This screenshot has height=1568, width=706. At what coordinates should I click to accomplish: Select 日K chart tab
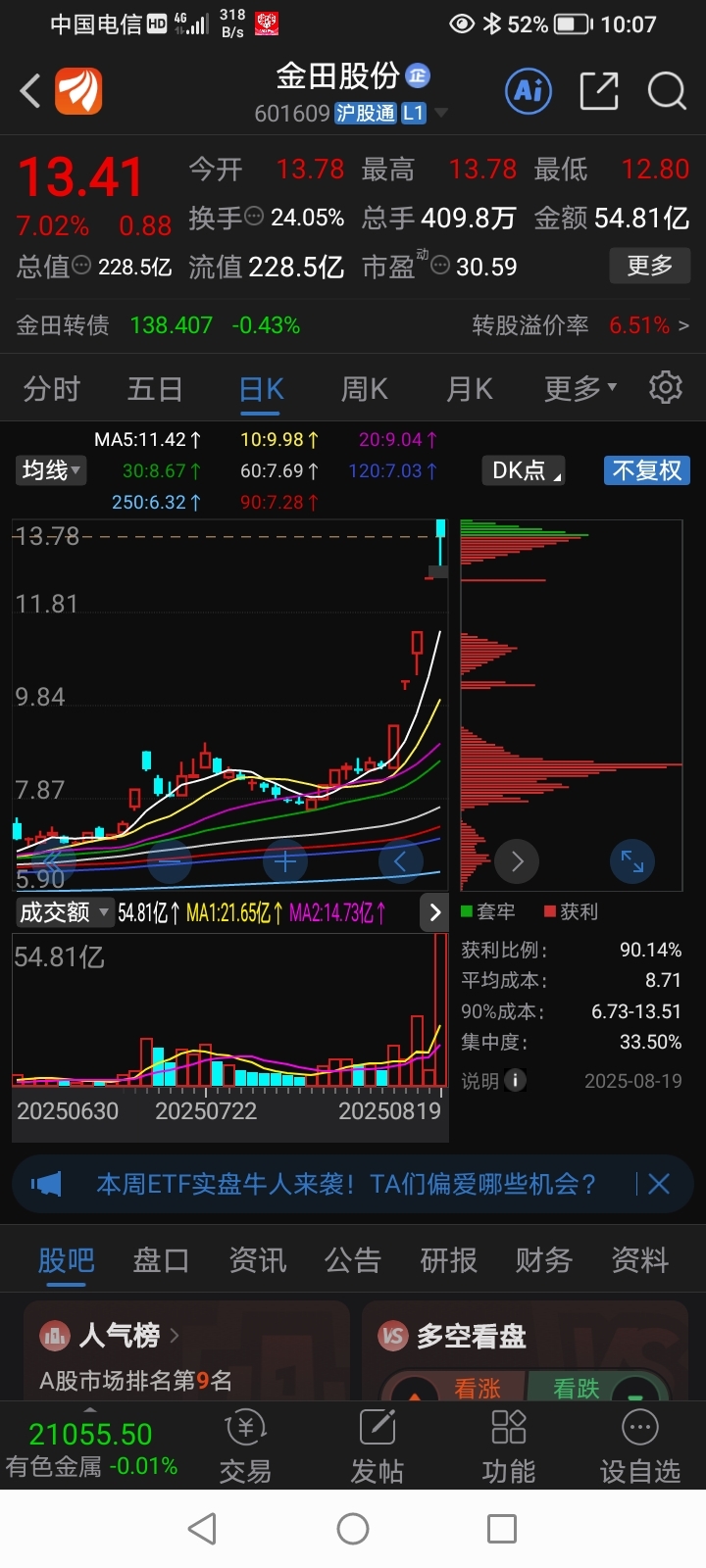tap(262, 389)
